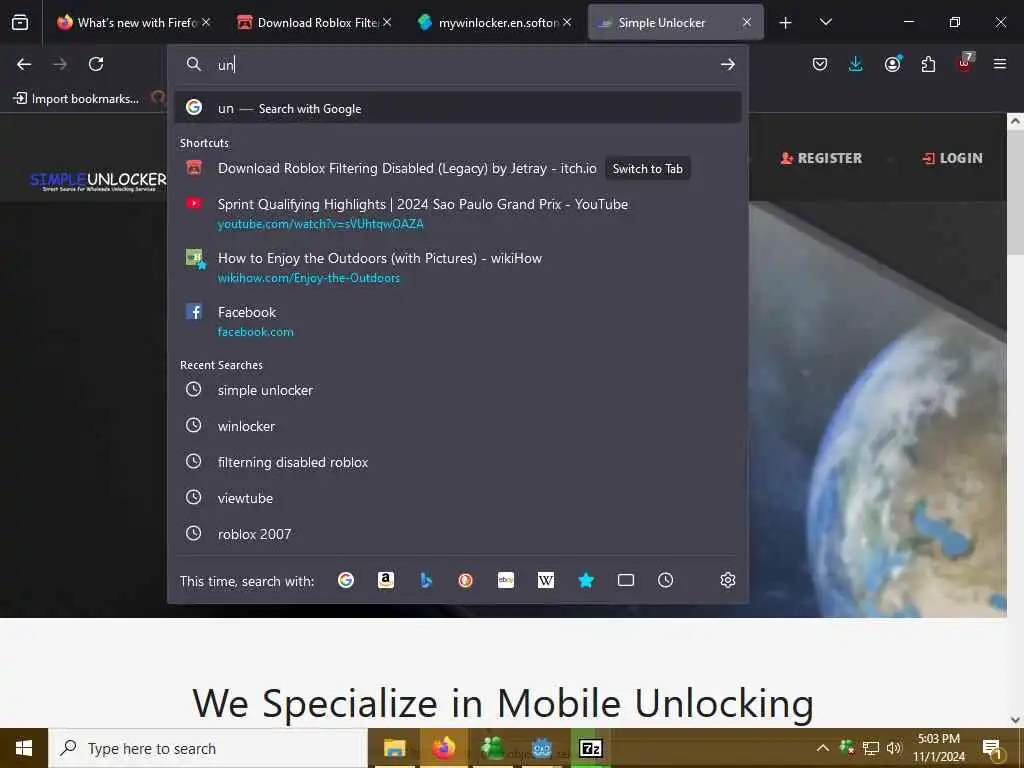Open Pocket save icon
This screenshot has width=1024, height=768.
point(820,64)
